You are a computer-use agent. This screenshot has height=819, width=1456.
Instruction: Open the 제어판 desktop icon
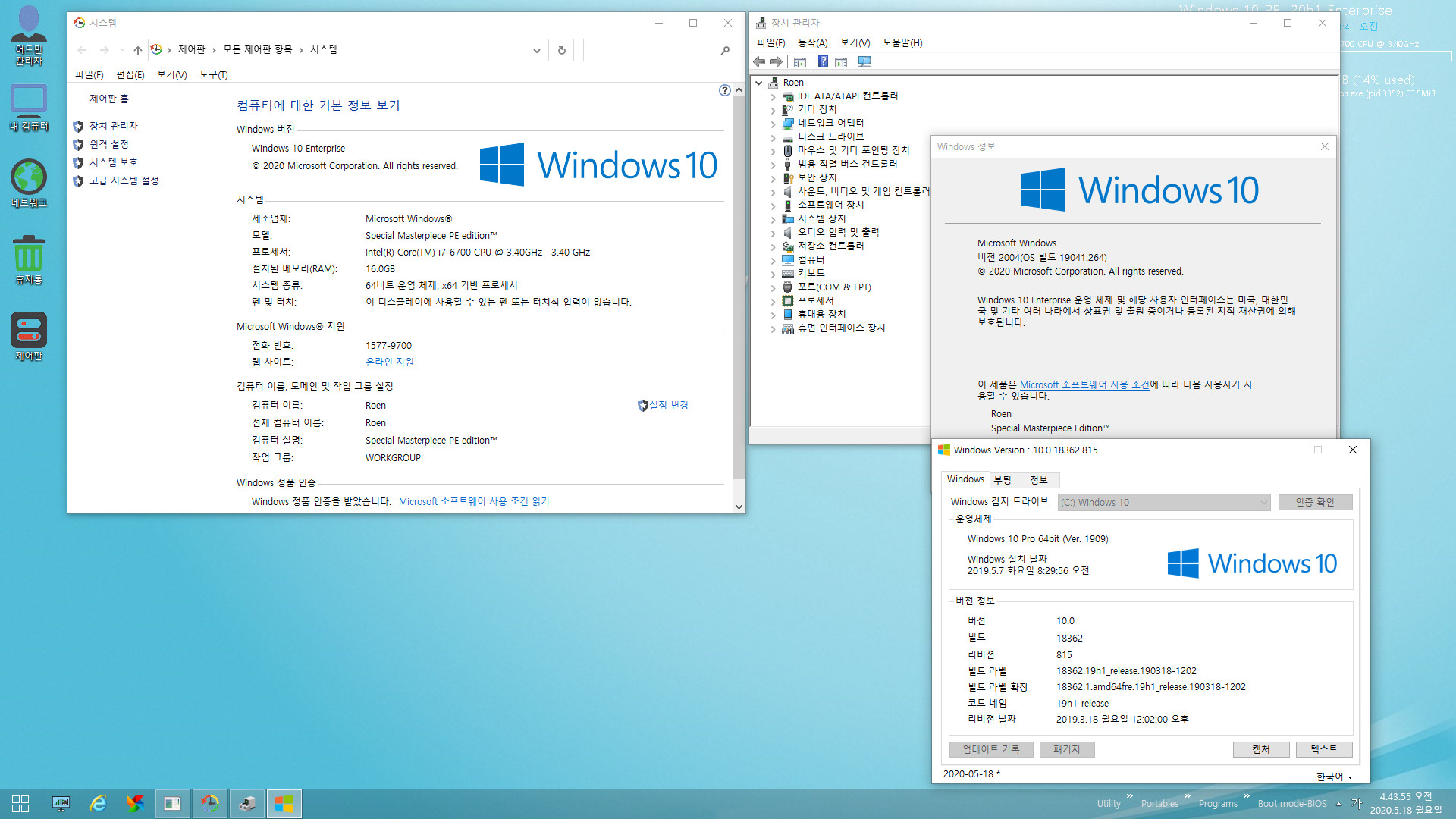click(x=29, y=337)
